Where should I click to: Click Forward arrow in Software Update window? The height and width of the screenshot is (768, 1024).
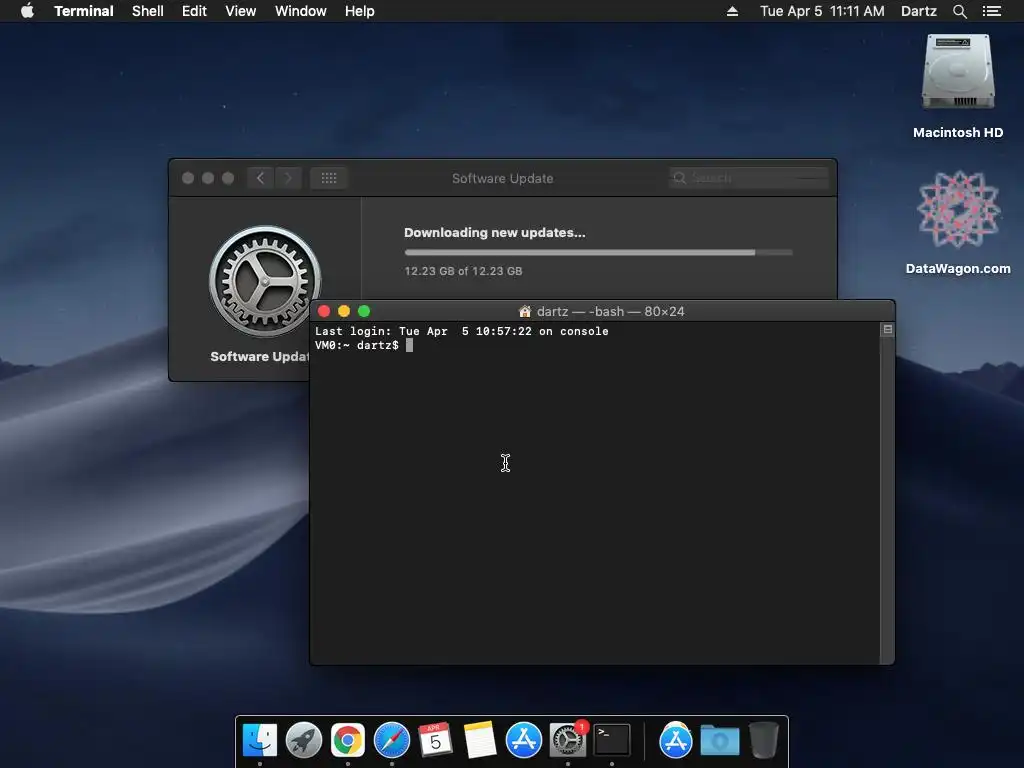tap(288, 178)
